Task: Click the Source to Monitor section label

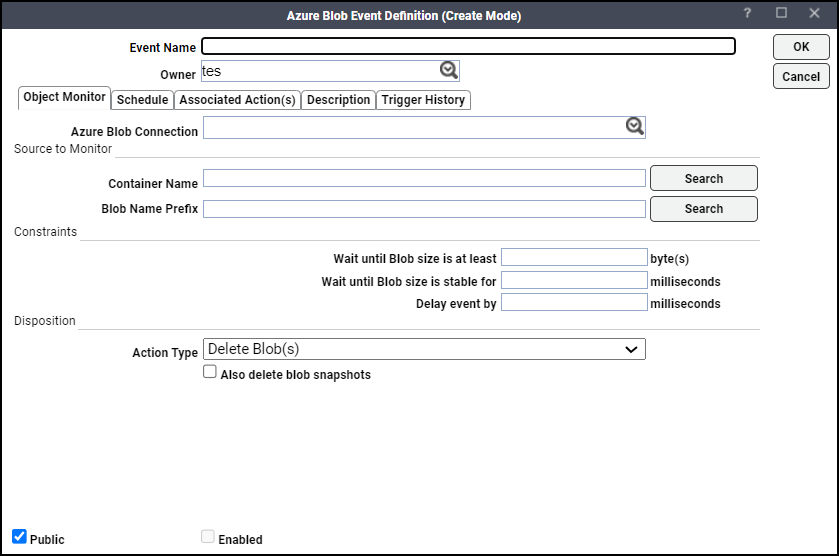Action: [x=63, y=149]
